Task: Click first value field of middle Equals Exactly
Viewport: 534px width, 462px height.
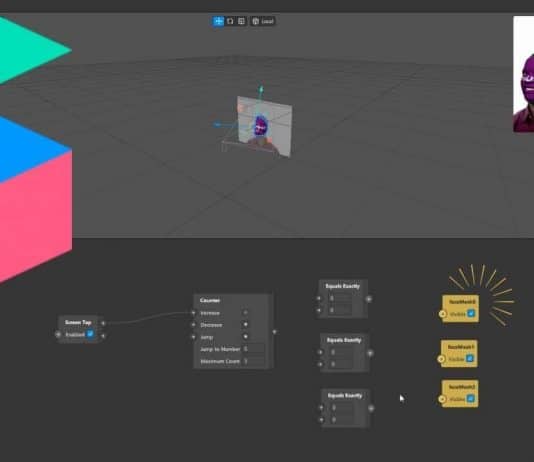Action: (x=341, y=352)
